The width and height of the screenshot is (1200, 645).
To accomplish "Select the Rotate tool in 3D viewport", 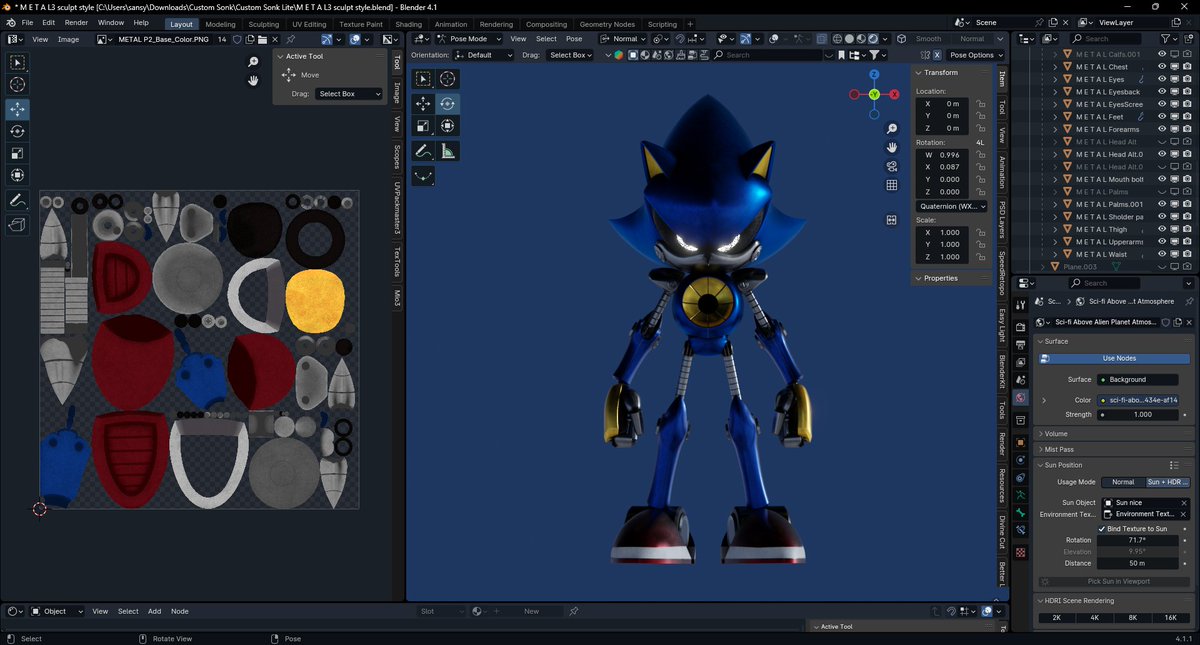I will (447, 103).
